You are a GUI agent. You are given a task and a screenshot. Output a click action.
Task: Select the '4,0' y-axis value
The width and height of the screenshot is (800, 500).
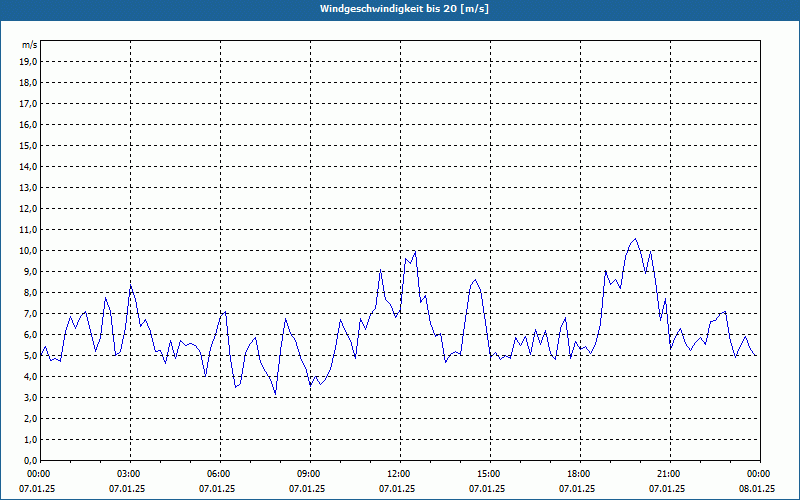tap(31, 377)
